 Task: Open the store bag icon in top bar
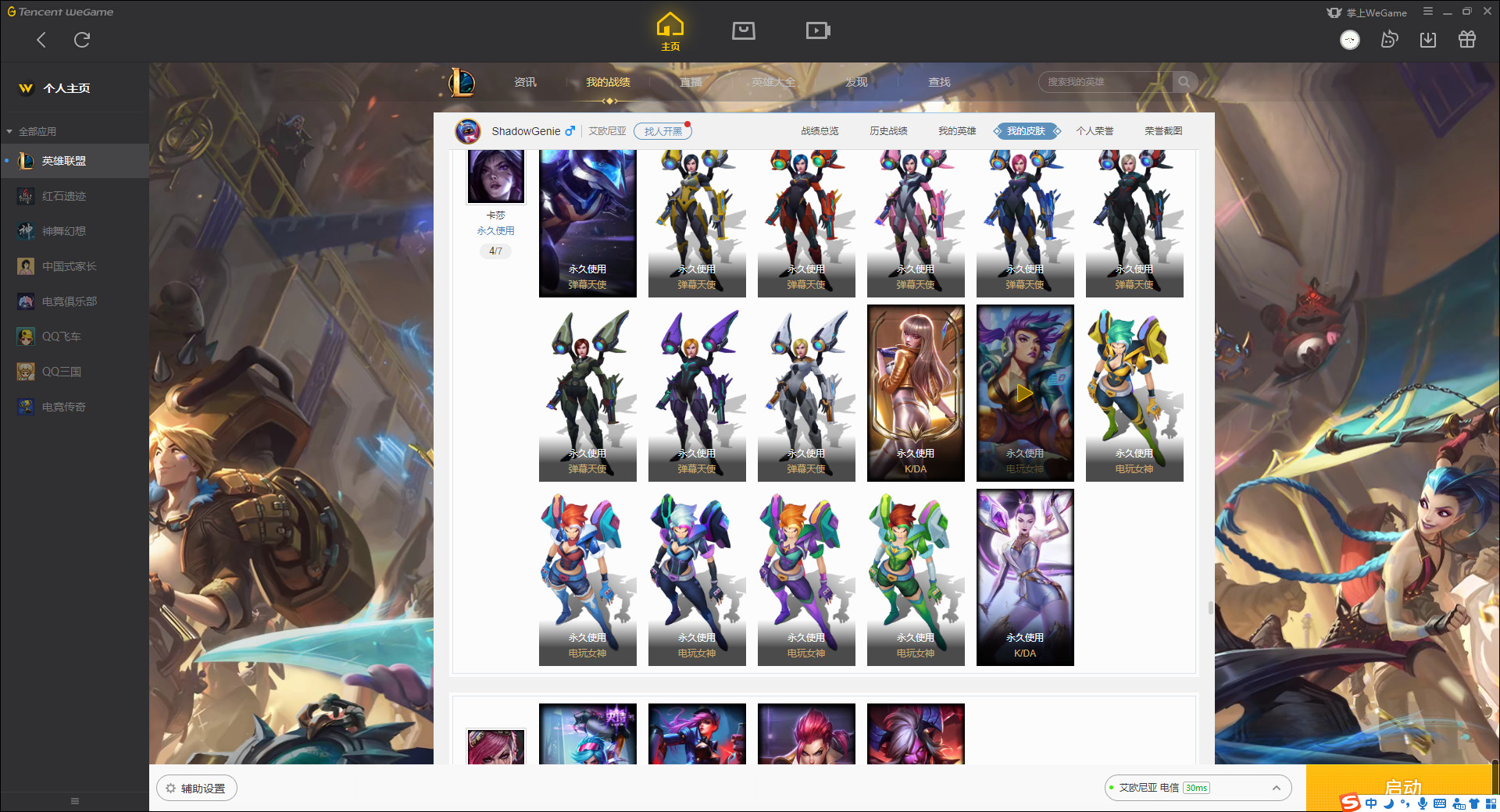click(x=744, y=30)
